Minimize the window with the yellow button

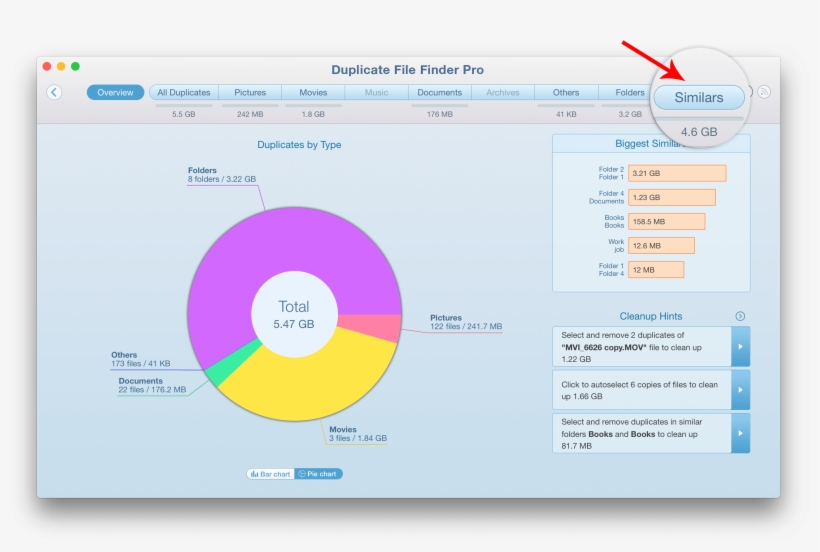[x=61, y=66]
